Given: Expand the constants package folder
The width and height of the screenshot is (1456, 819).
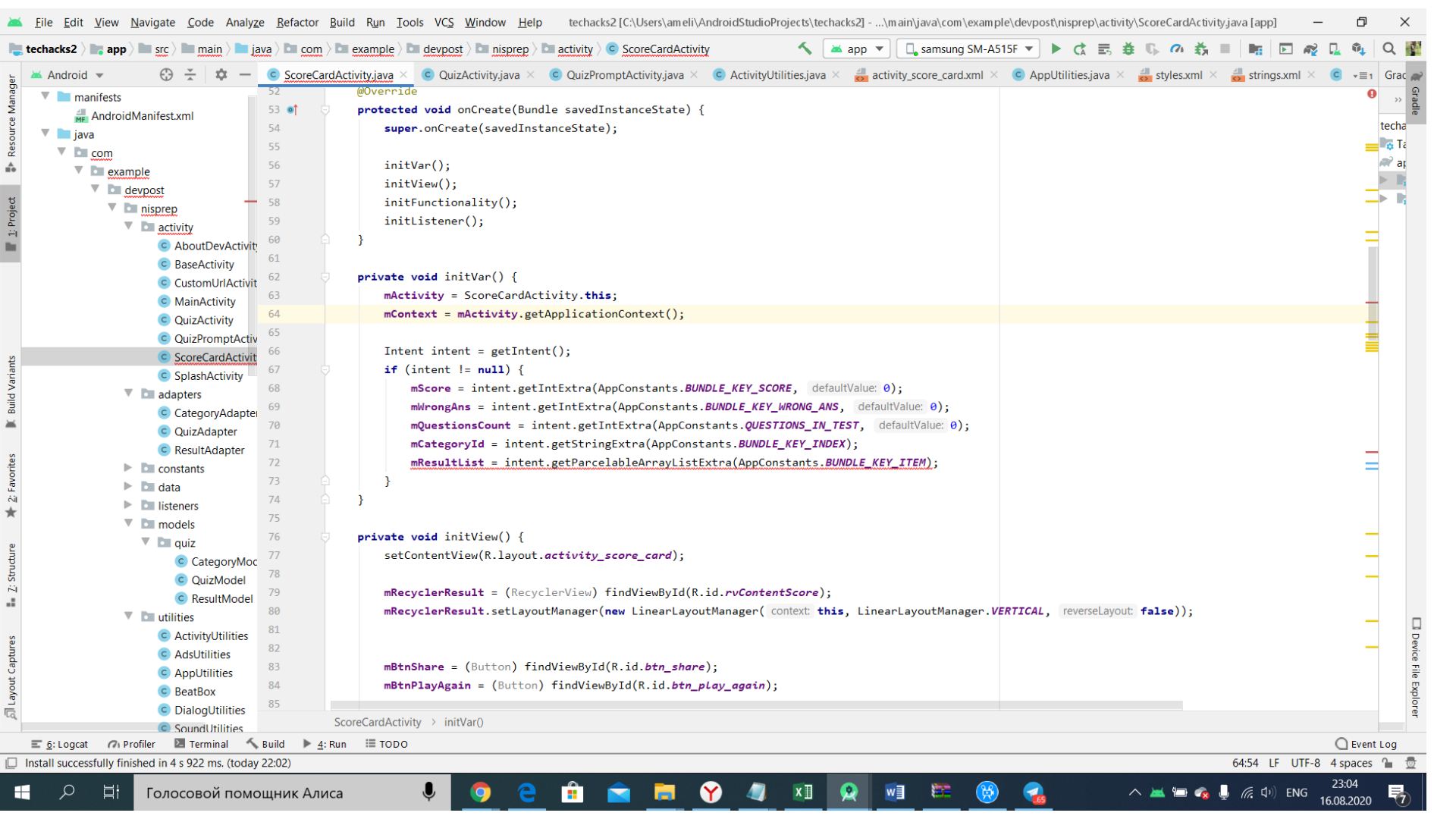Looking at the screenshot, I should coord(128,468).
